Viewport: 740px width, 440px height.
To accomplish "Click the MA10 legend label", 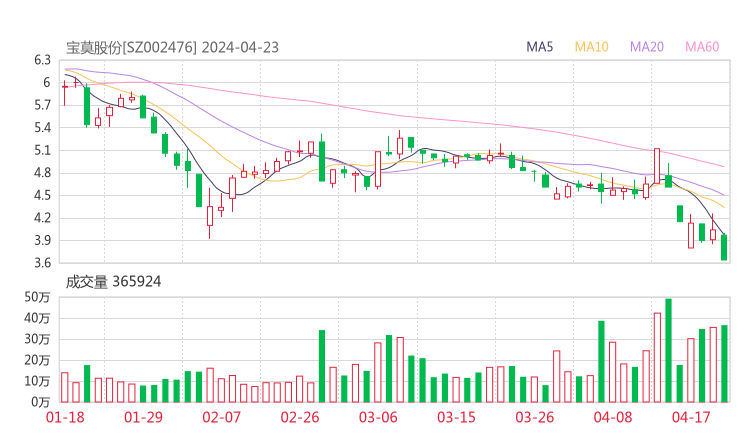I will [x=591, y=47].
